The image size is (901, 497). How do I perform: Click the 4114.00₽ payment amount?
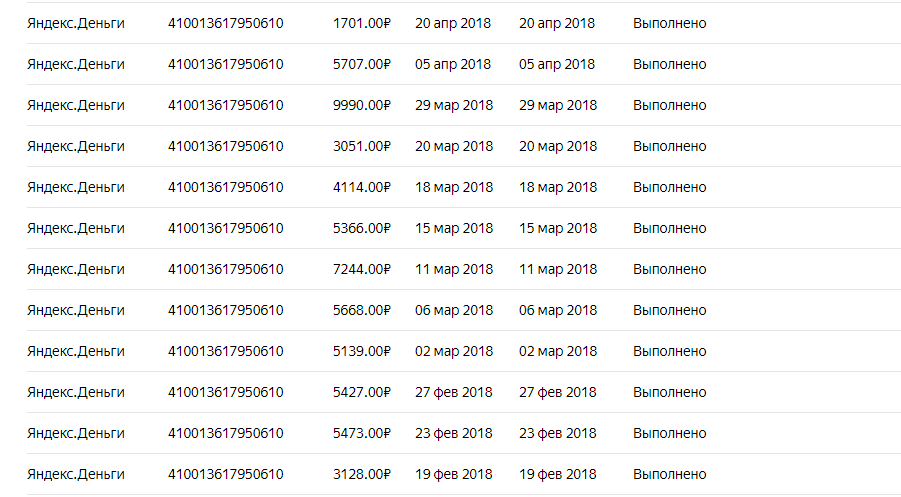(x=361, y=187)
